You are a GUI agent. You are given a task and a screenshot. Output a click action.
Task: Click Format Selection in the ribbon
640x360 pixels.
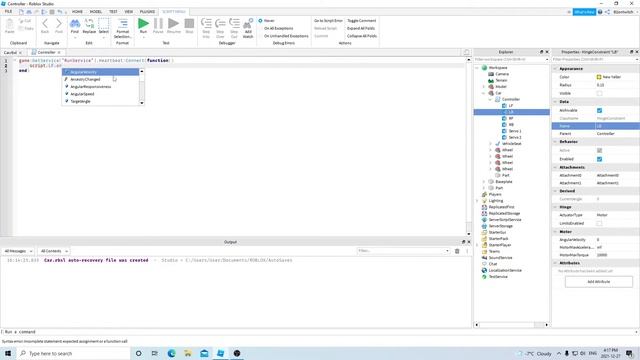click(122, 28)
